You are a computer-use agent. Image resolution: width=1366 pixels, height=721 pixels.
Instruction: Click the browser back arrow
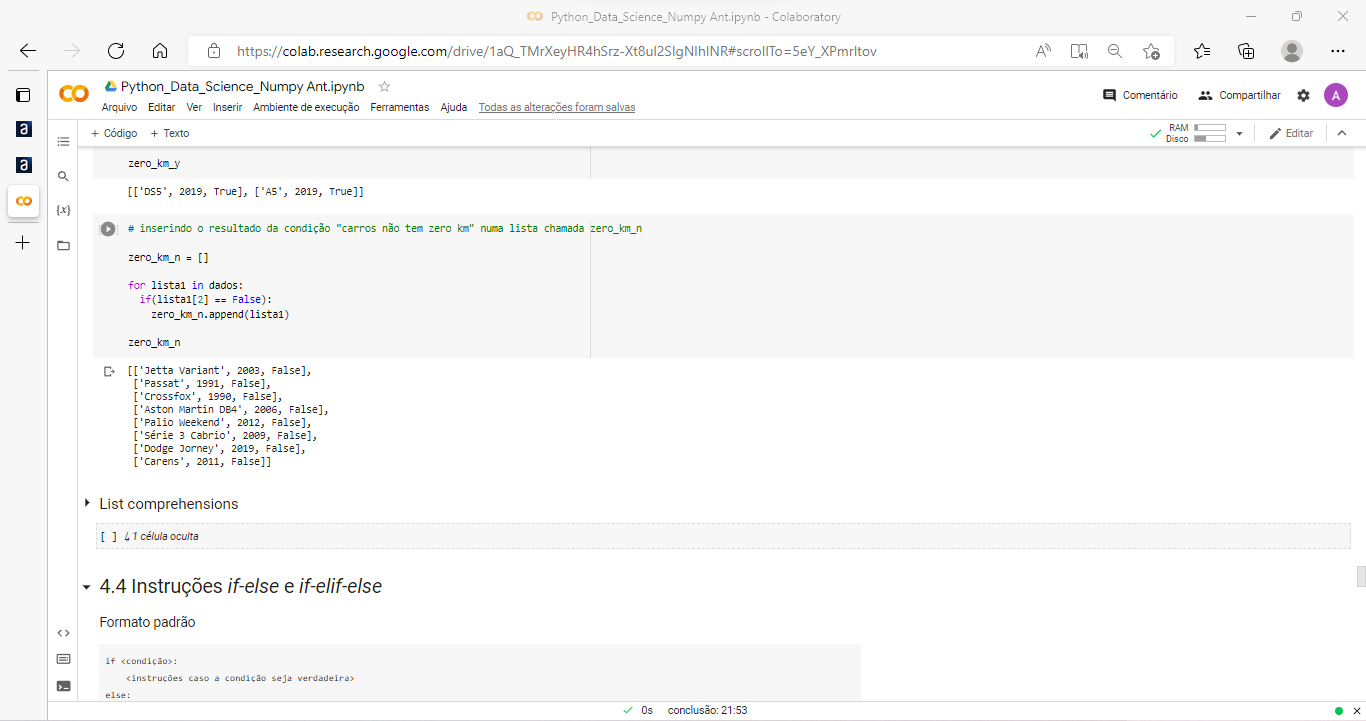(x=28, y=51)
